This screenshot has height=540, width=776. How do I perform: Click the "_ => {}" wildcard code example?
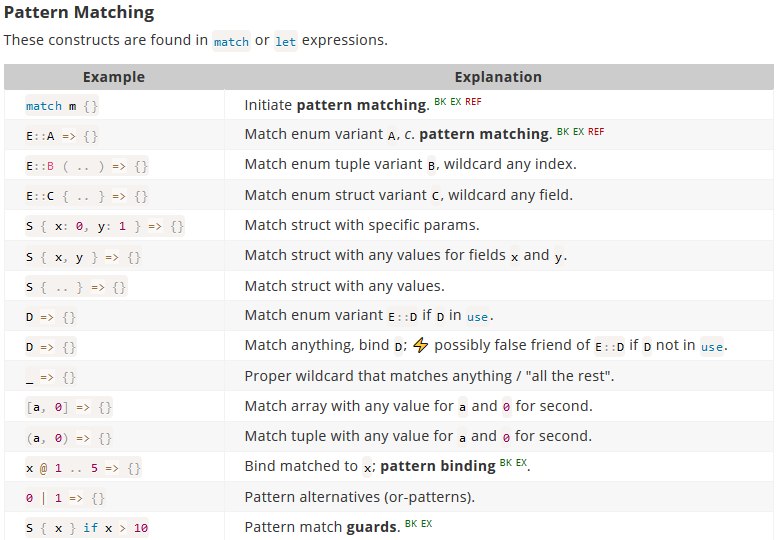pyautogui.click(x=51, y=377)
